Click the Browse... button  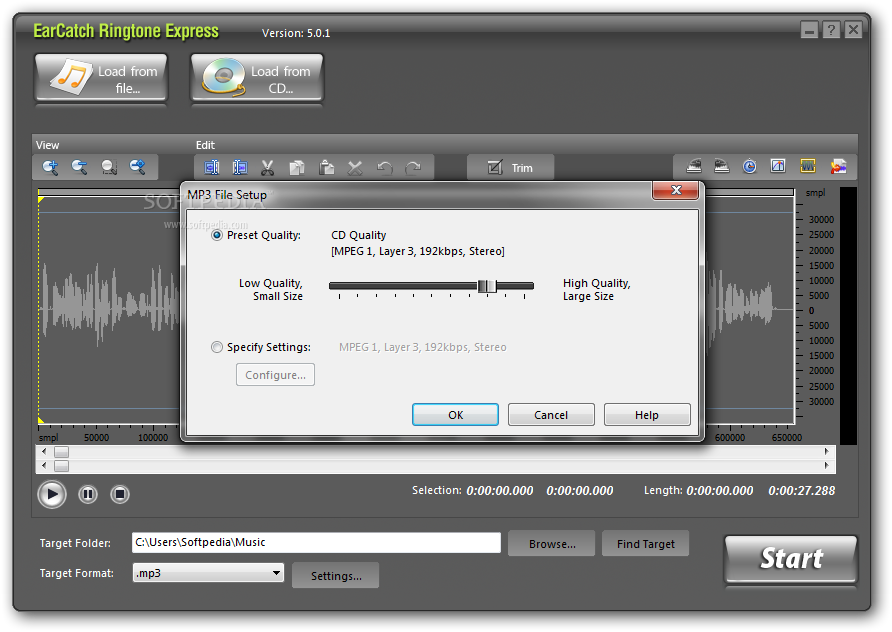(x=552, y=544)
